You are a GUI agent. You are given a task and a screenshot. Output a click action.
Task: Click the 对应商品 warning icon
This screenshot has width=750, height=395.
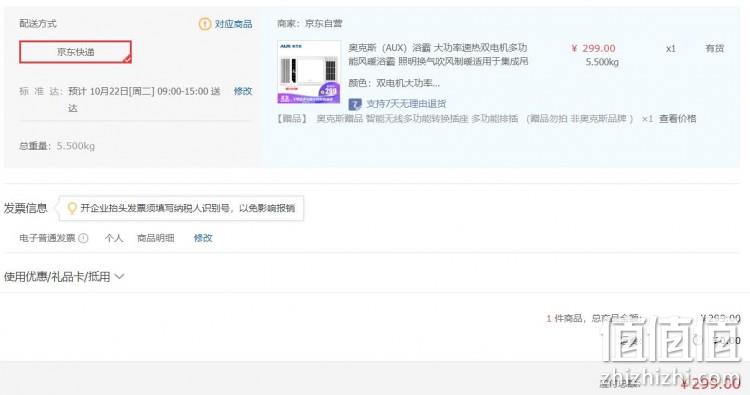tap(205, 23)
